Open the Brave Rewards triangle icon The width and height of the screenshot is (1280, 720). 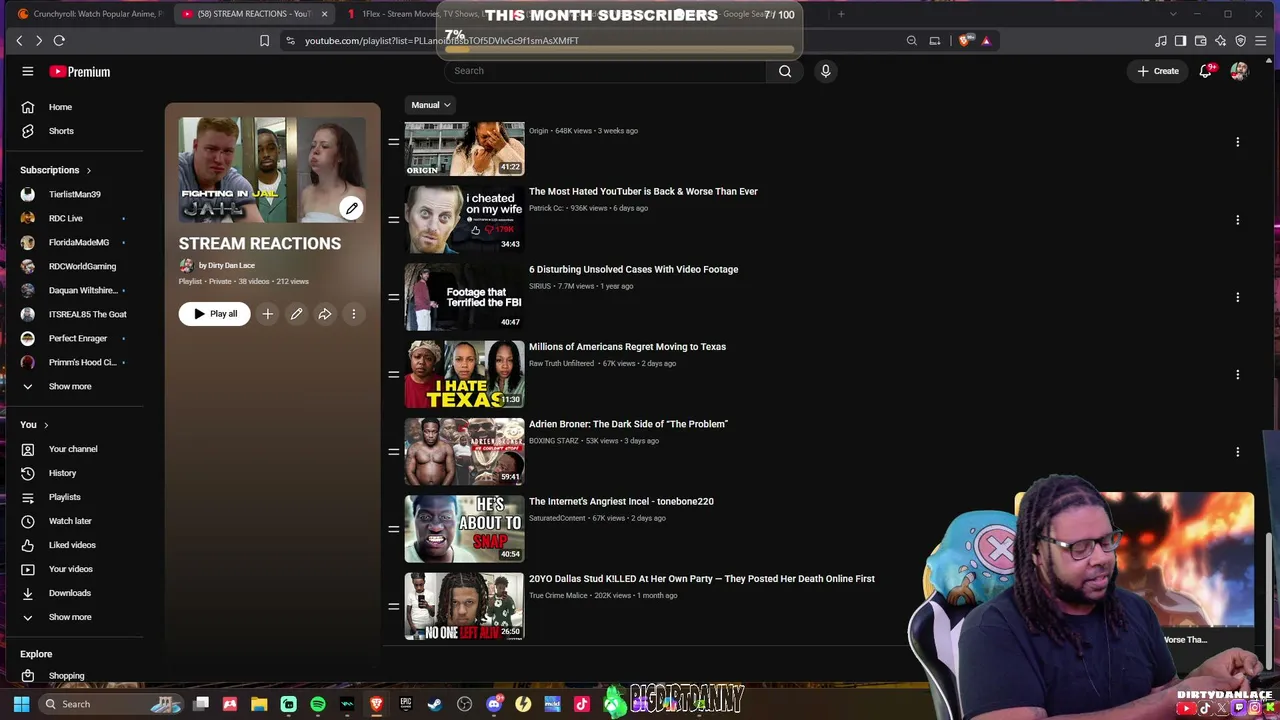pos(986,41)
